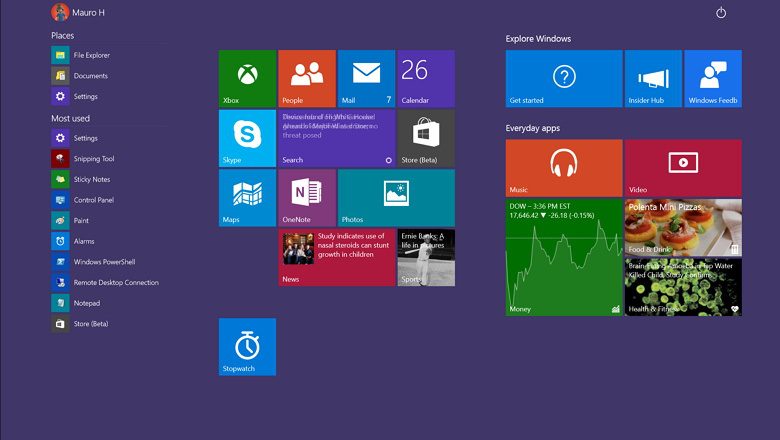Screen dimensions: 780x440
Task: Click the Most used heading
Action: tap(71, 118)
